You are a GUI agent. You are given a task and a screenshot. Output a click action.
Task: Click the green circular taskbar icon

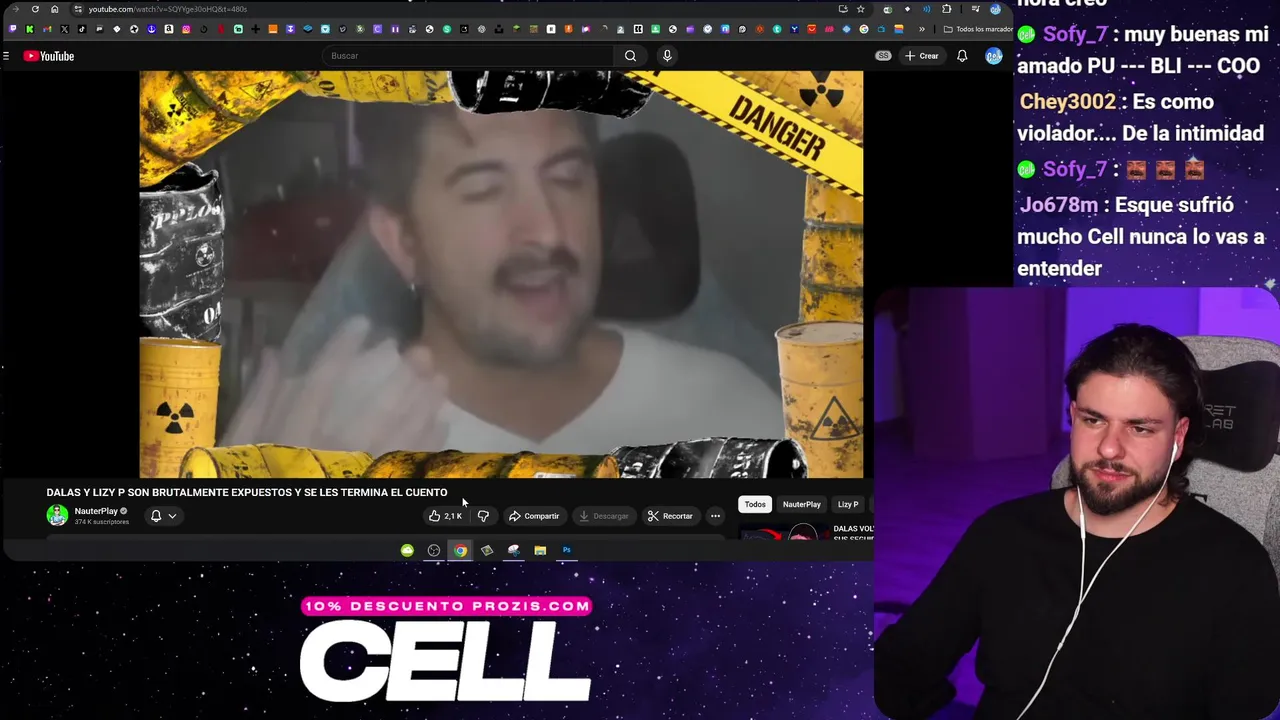pos(407,550)
